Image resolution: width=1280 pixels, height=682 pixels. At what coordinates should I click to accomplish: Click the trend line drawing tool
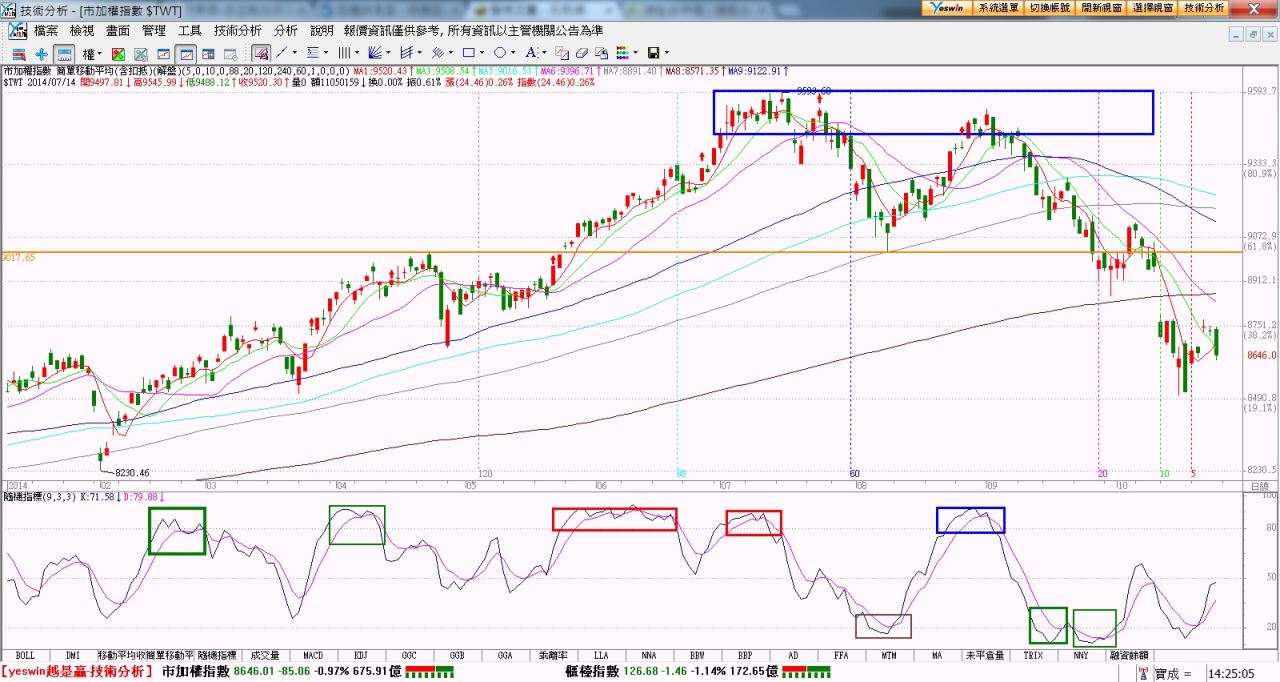click(x=282, y=53)
